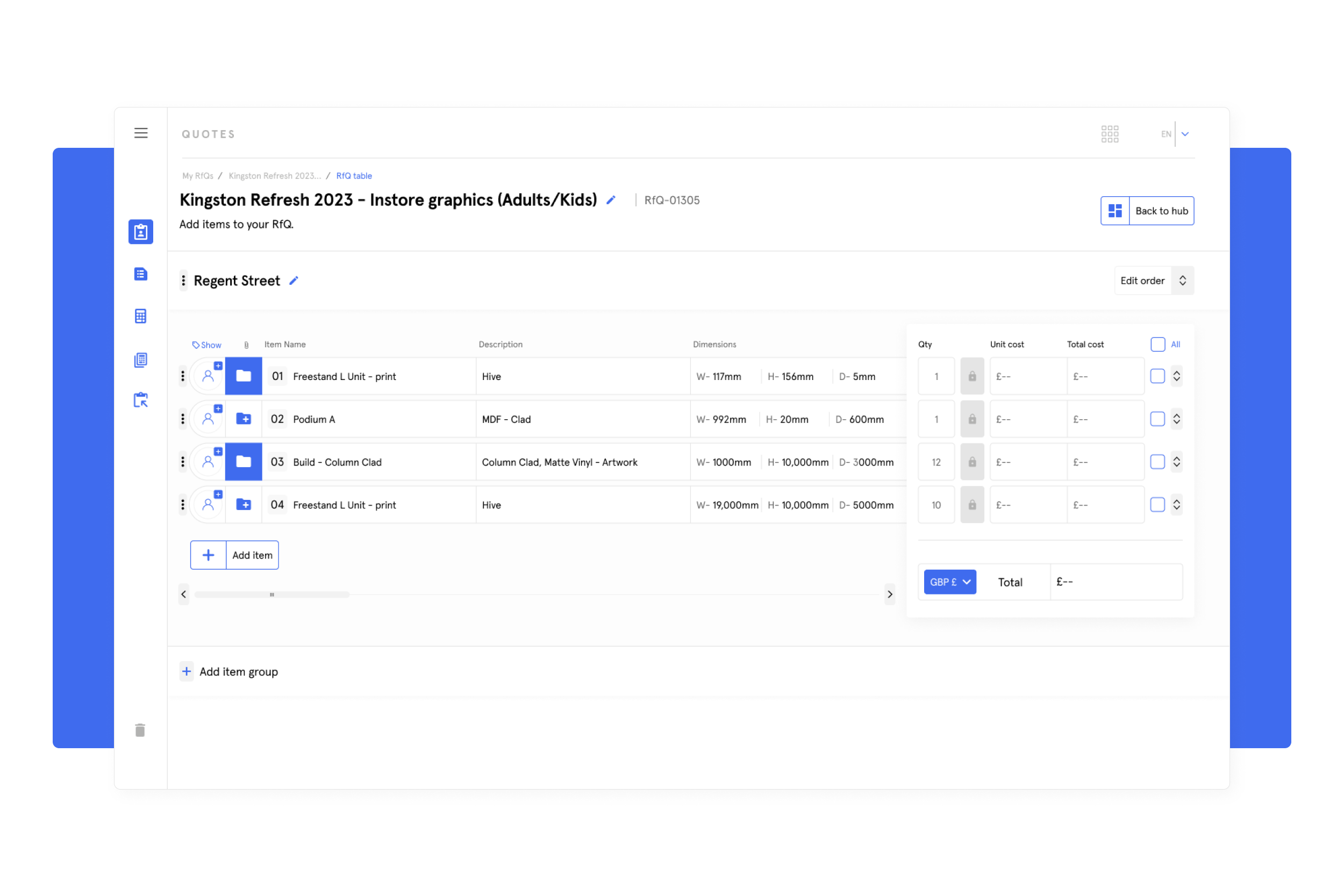Screen dimensions: 1344x896
Task: Select the RfQ clipboard icon in the sidebar
Action: (x=140, y=232)
